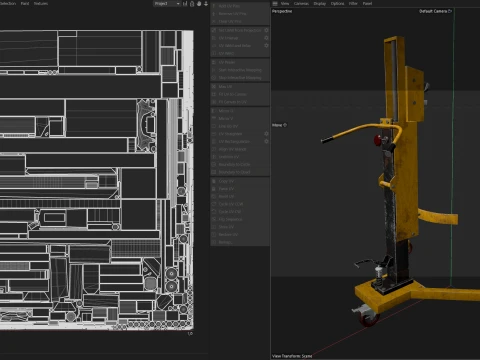Click the lock icon in UV editor toolbar
The width and height of the screenshot is (480, 360).
pos(192,4)
